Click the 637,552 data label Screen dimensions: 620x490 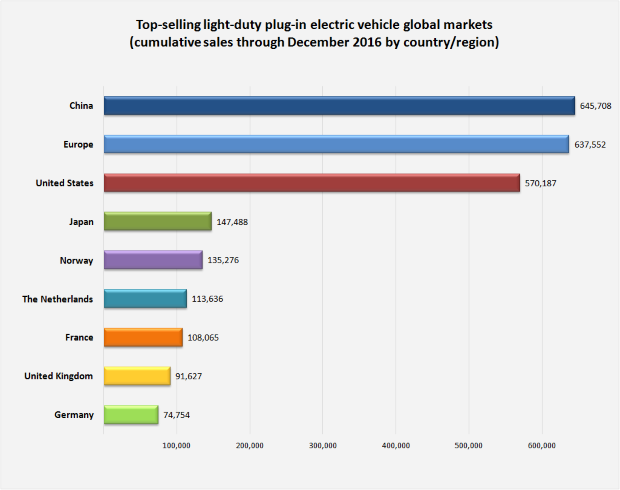590,145
